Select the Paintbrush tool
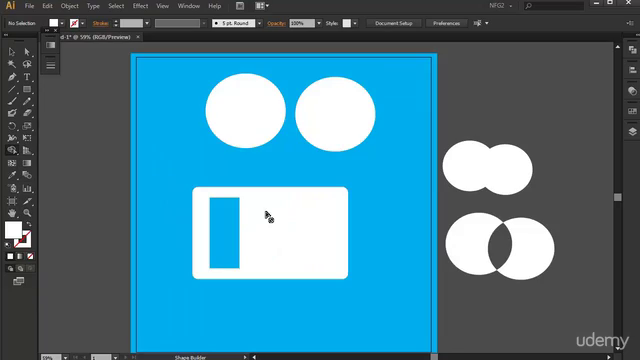 click(x=12, y=101)
